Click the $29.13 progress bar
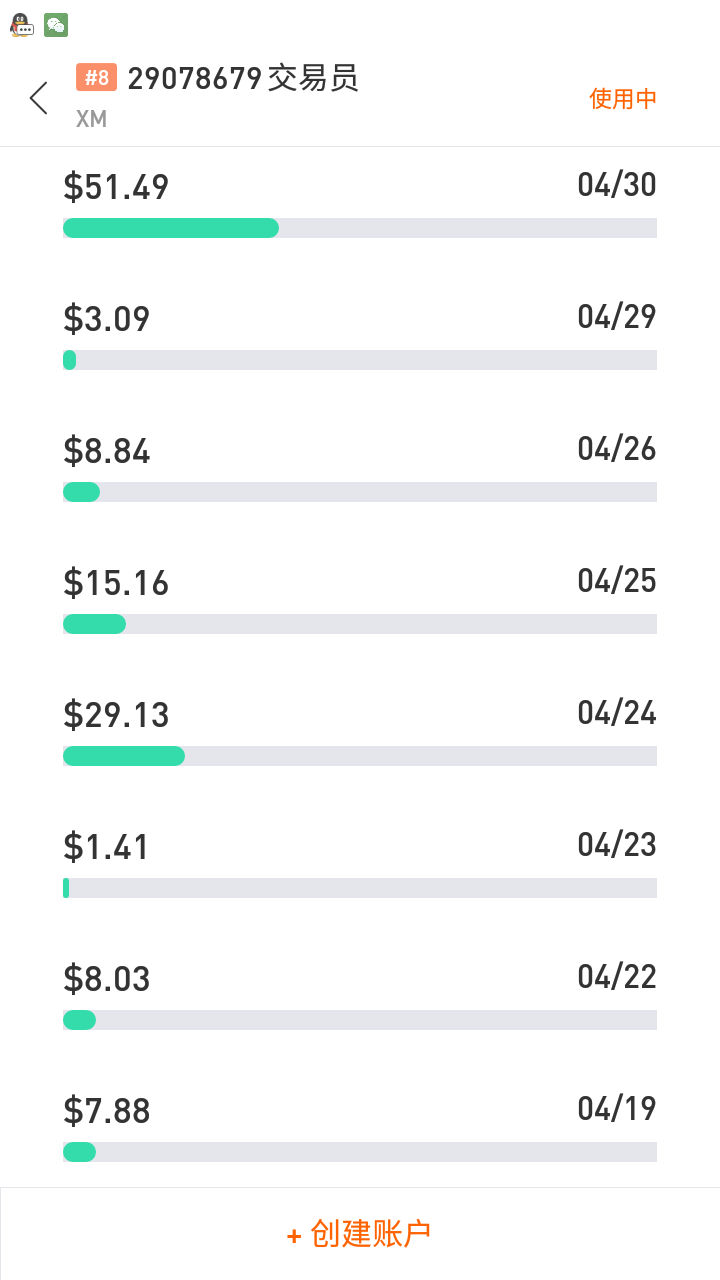This screenshot has height=1280, width=720. point(359,756)
